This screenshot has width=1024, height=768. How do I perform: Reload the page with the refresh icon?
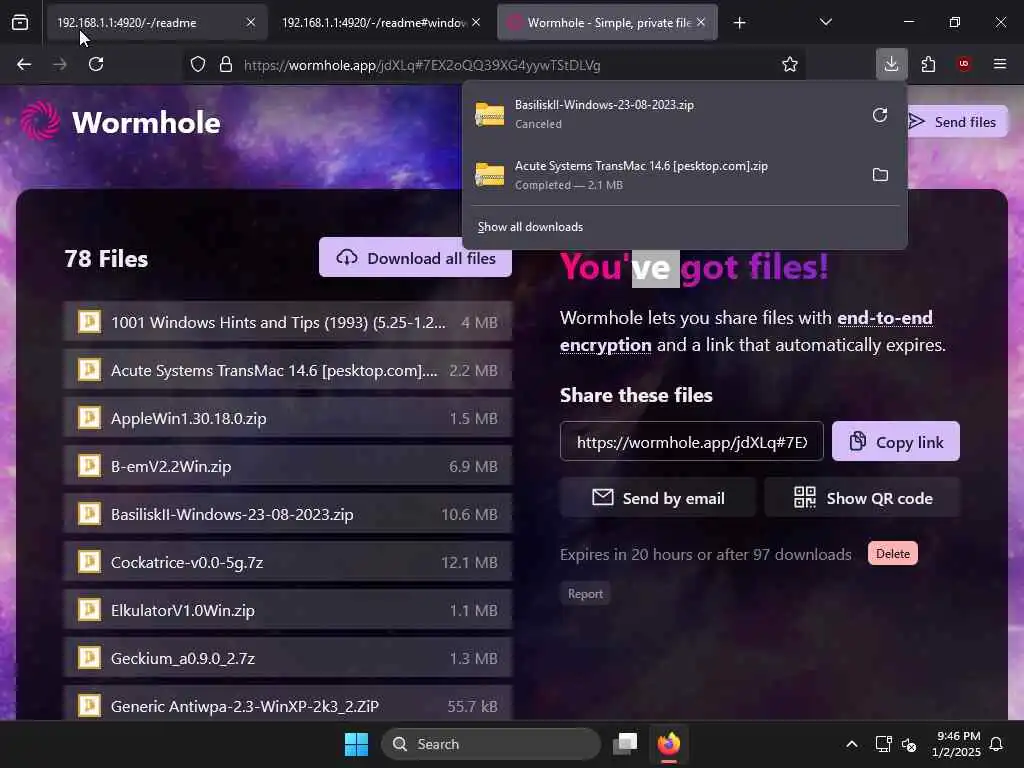click(96, 64)
